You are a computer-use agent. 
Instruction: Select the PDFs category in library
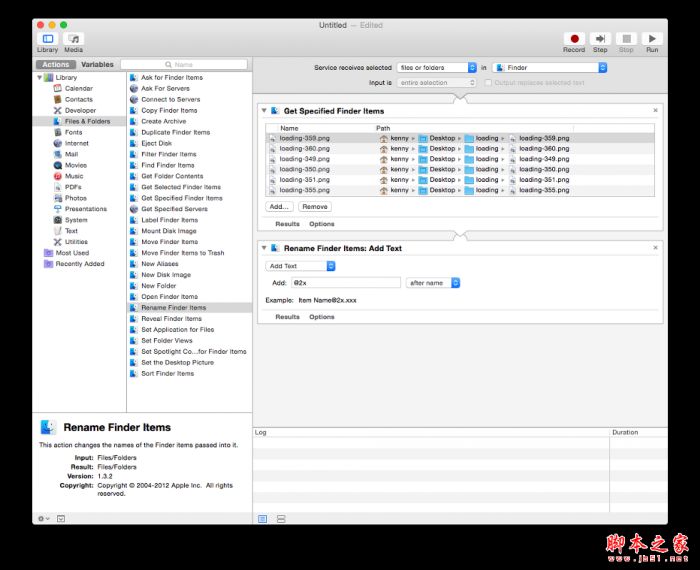[x=73, y=187]
